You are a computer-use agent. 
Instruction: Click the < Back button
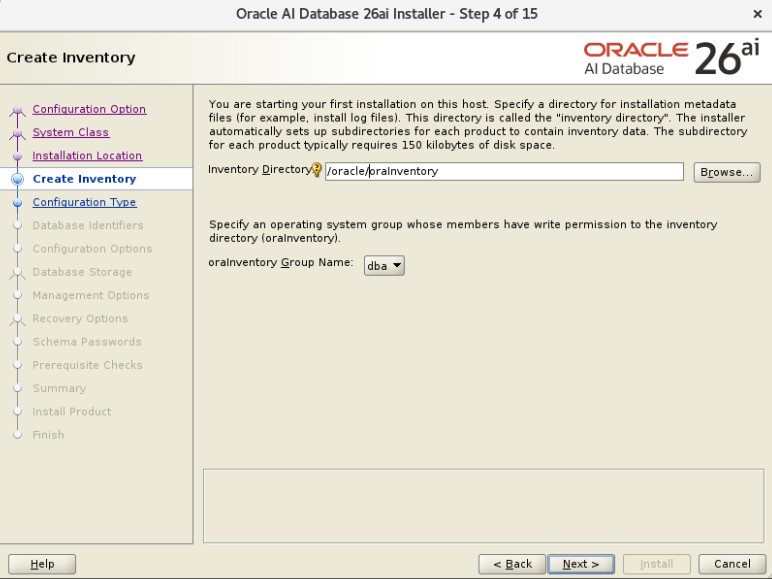click(512, 564)
